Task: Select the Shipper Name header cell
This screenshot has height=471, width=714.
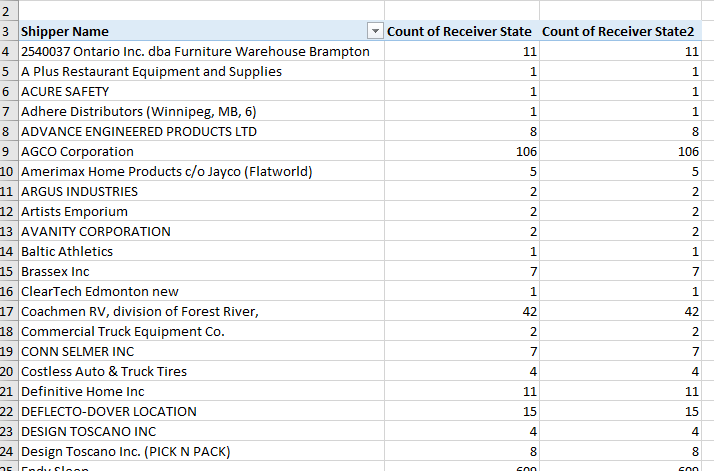Action: click(x=201, y=31)
